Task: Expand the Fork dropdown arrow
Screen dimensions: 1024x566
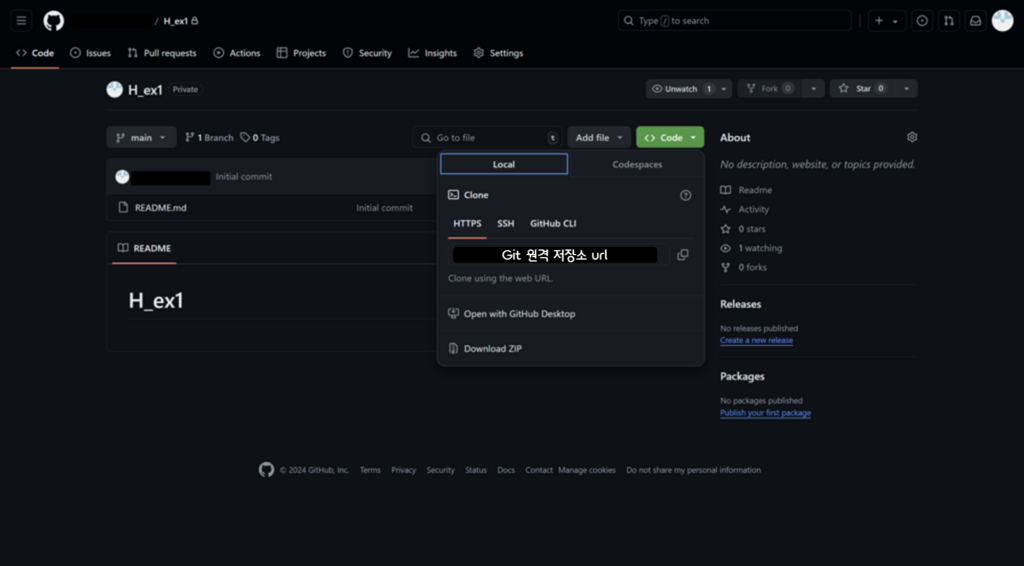Action: click(814, 89)
